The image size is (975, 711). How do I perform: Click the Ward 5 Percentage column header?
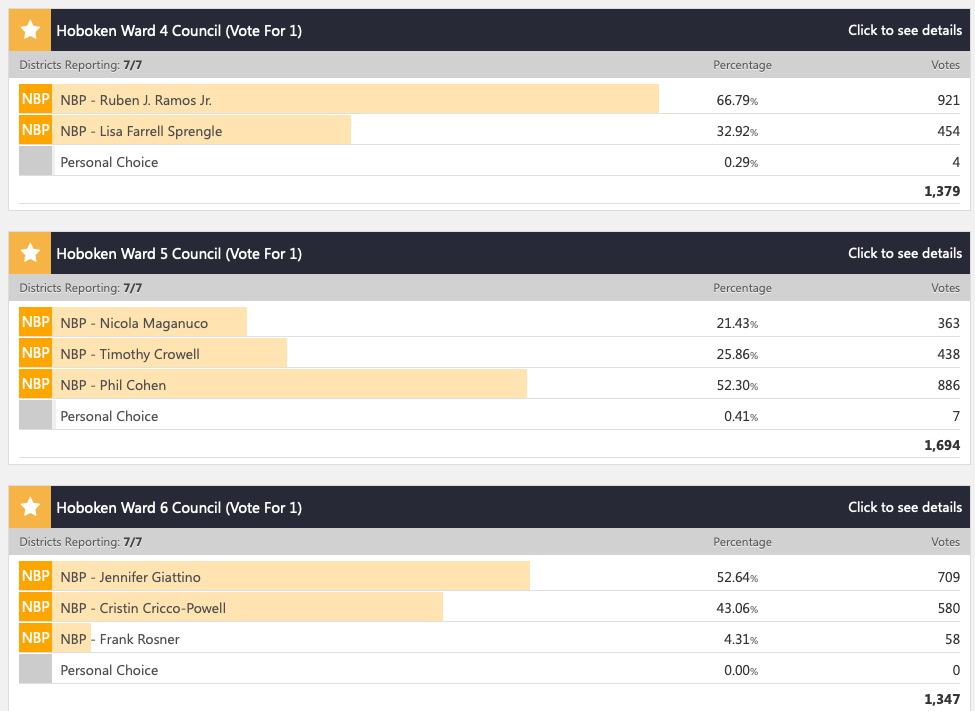pyautogui.click(x=742, y=288)
